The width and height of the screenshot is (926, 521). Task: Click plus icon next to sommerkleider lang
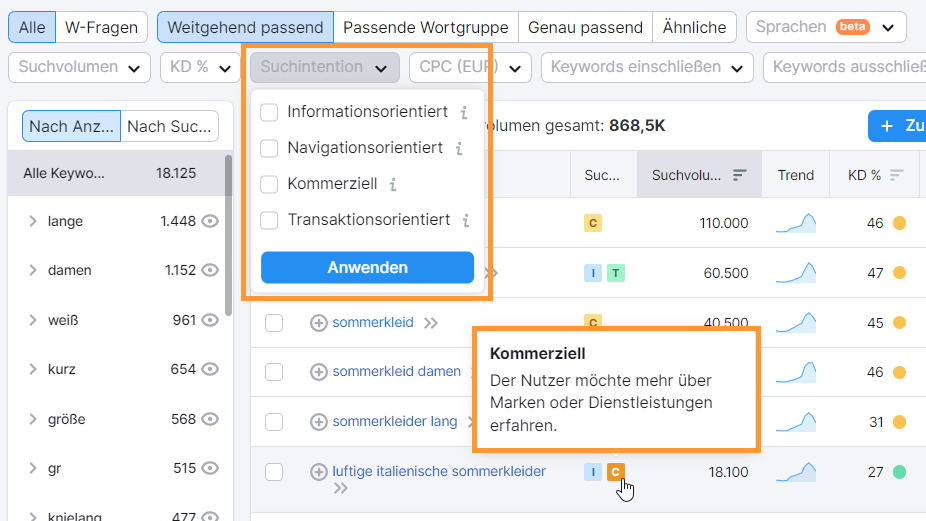319,422
